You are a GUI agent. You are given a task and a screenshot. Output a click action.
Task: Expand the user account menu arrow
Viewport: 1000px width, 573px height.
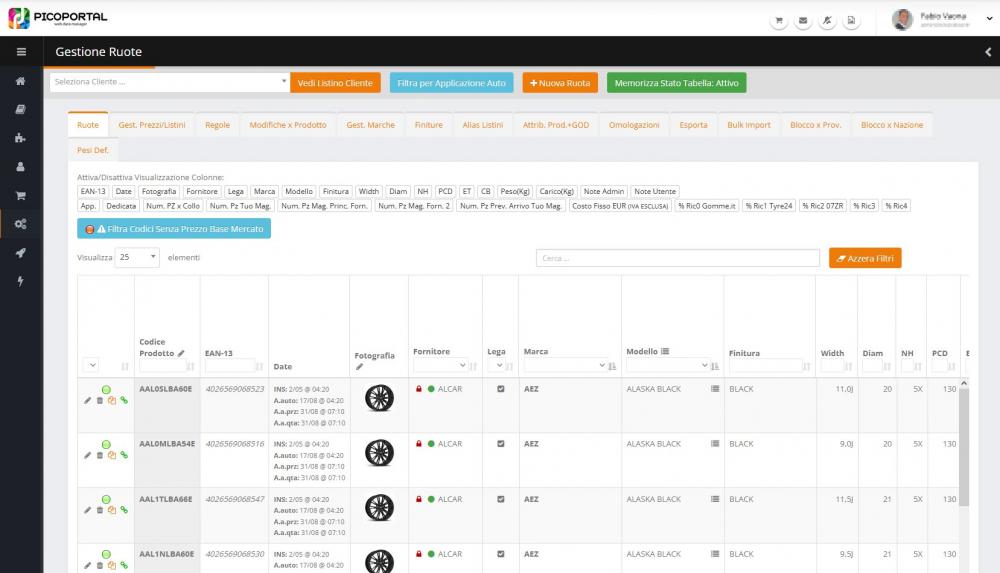[989, 19]
